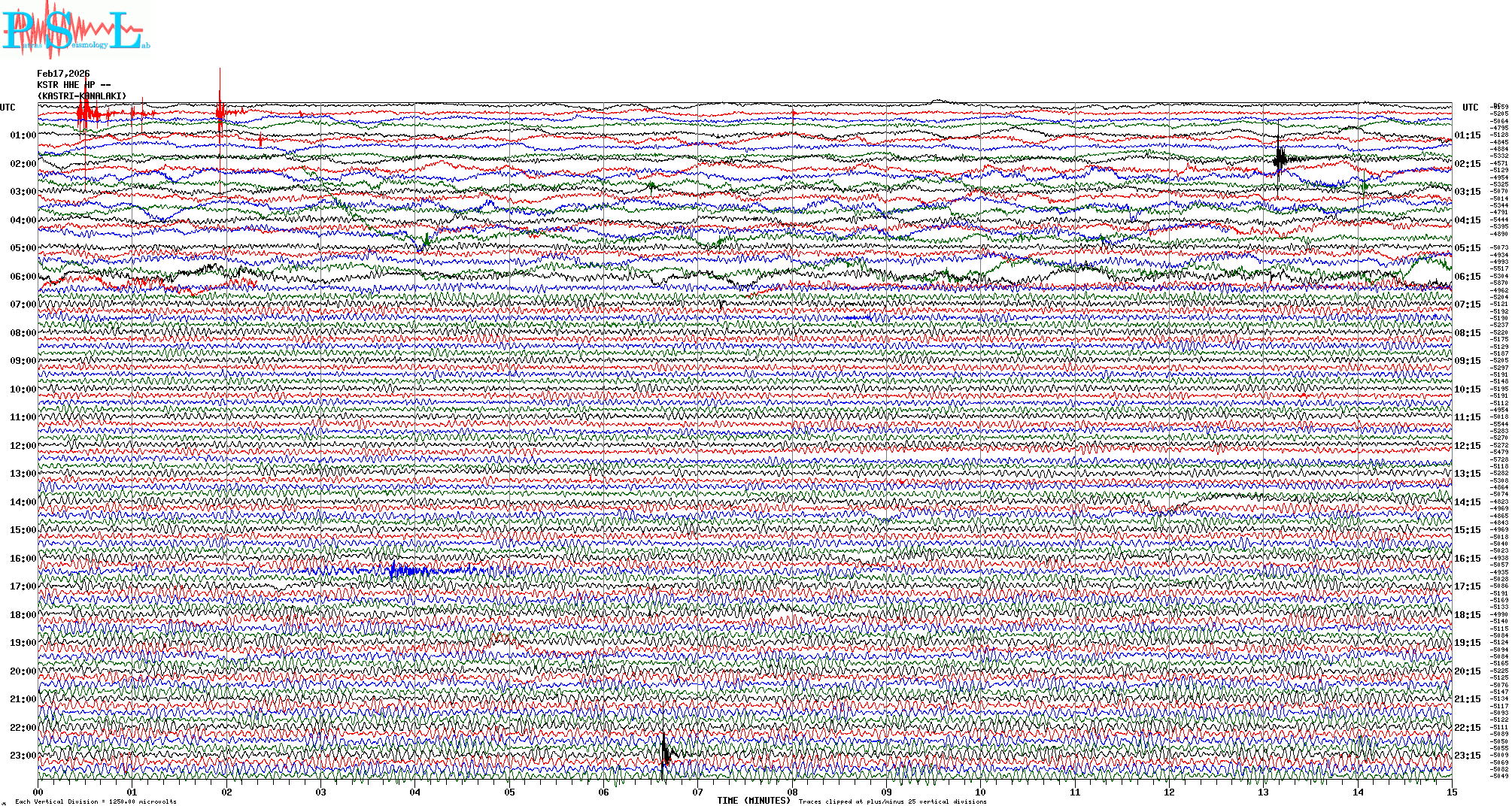Select the 20:00 hour label on left

[x=23, y=671]
